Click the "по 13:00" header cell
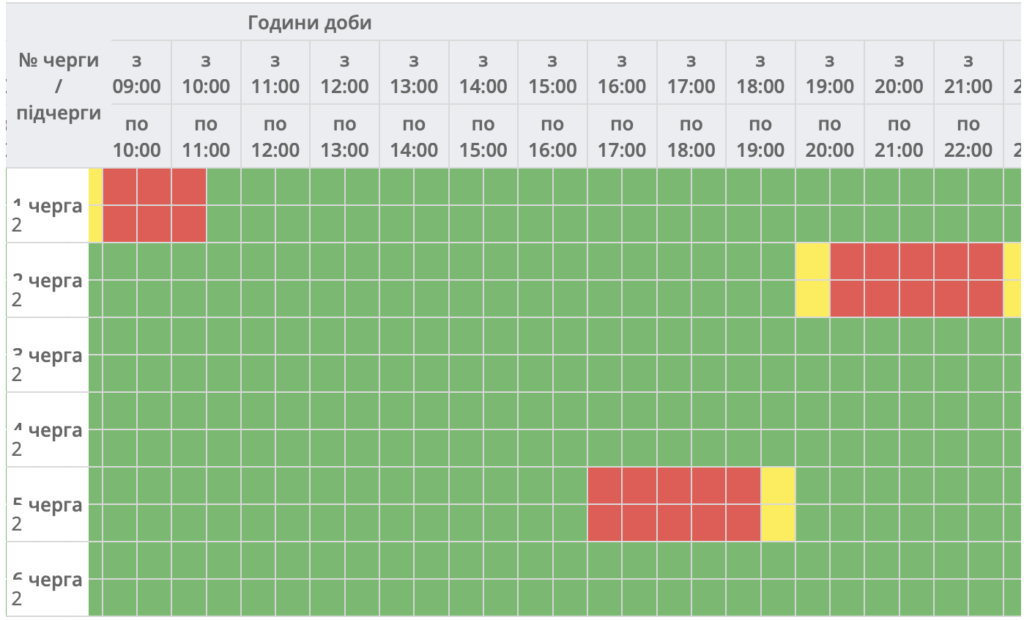The width and height of the screenshot is (1024, 620). (345, 137)
